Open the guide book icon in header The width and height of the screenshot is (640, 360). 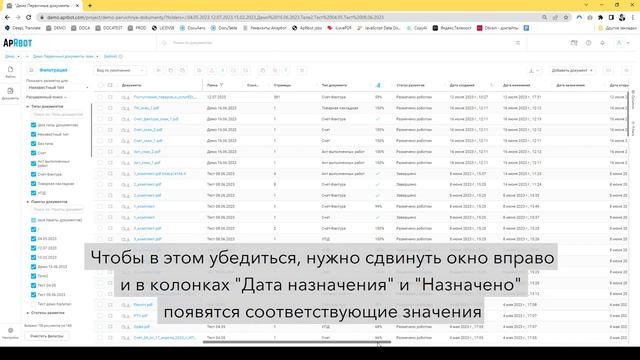click(x=574, y=42)
